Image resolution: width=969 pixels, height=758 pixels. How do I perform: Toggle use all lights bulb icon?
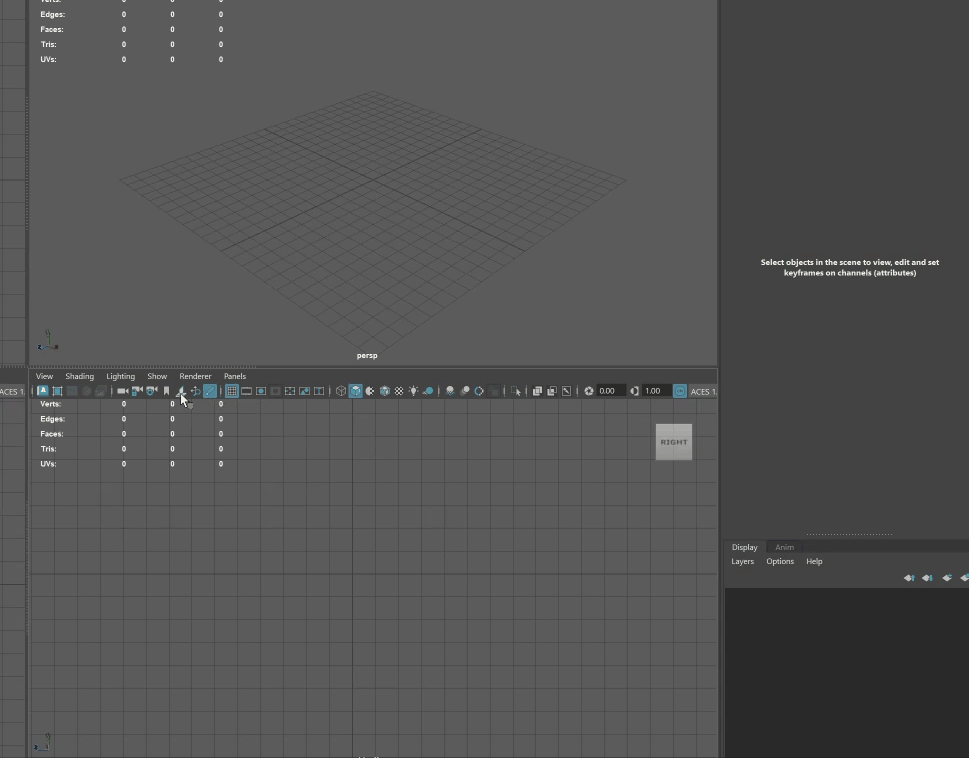pos(413,391)
